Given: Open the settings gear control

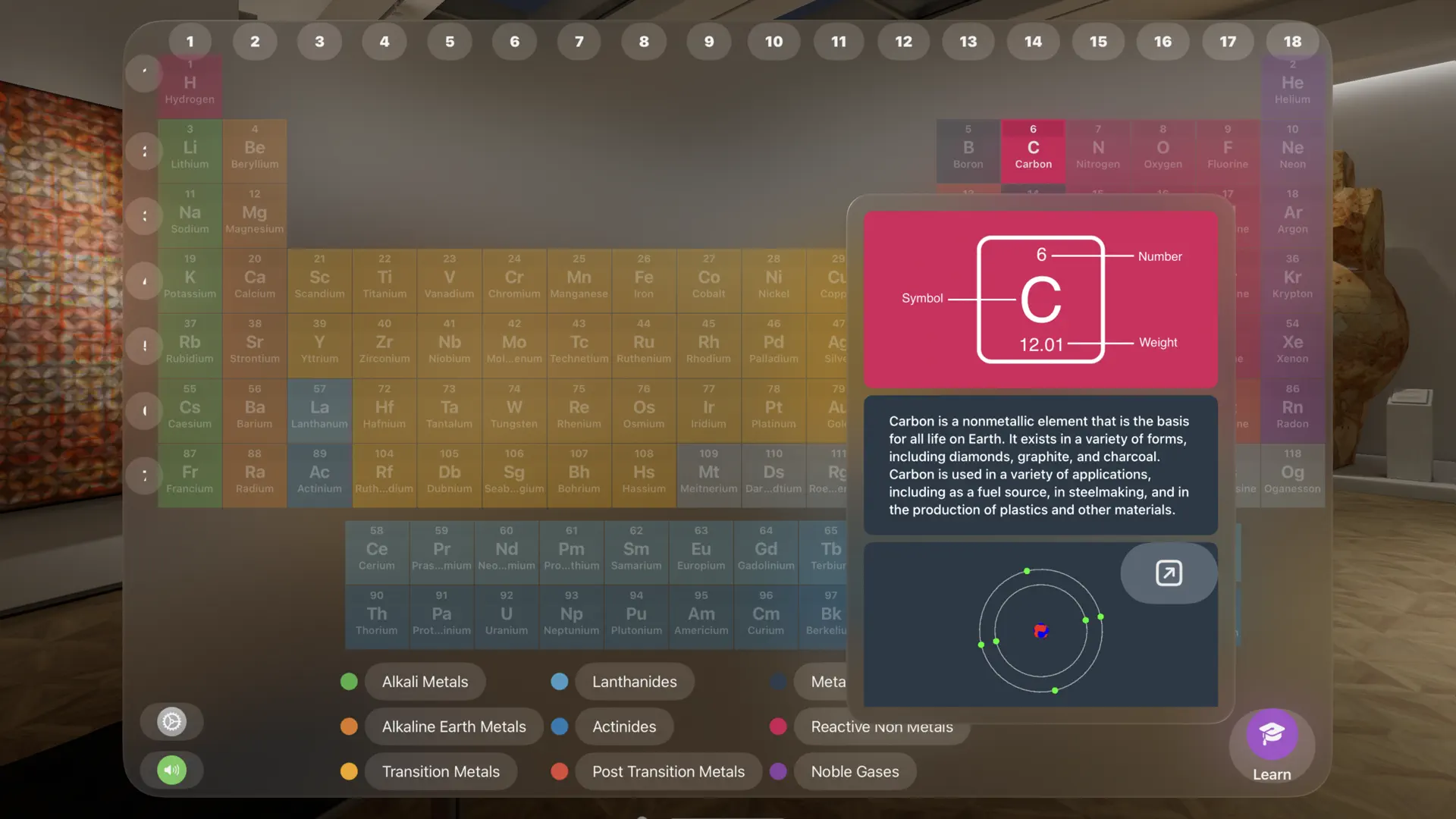Looking at the screenshot, I should coord(171,721).
